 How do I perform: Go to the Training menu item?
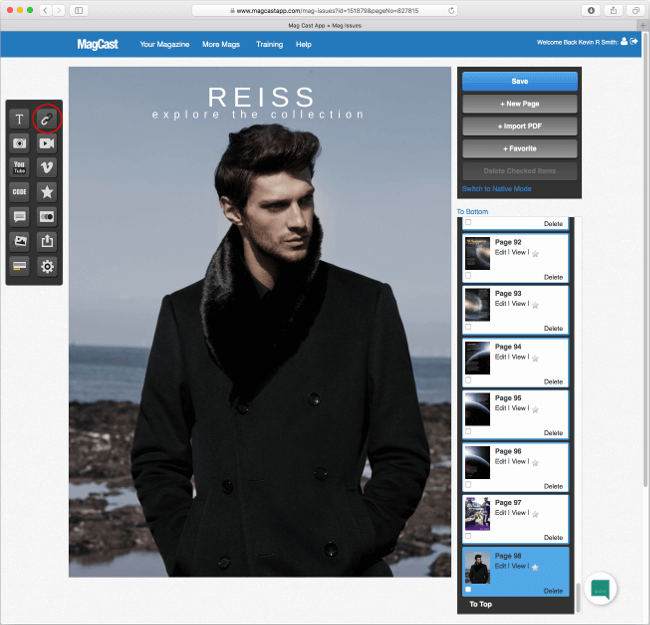tap(269, 45)
